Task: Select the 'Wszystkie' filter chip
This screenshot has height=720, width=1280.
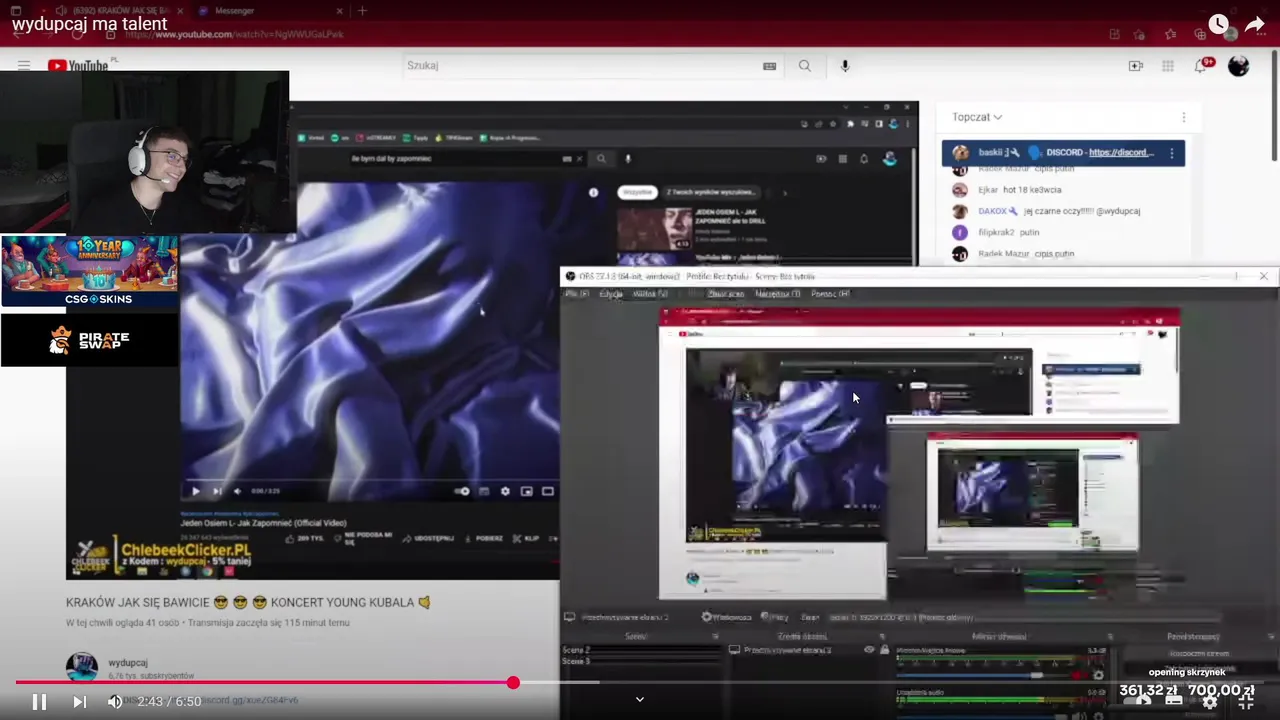Action: tap(636, 191)
